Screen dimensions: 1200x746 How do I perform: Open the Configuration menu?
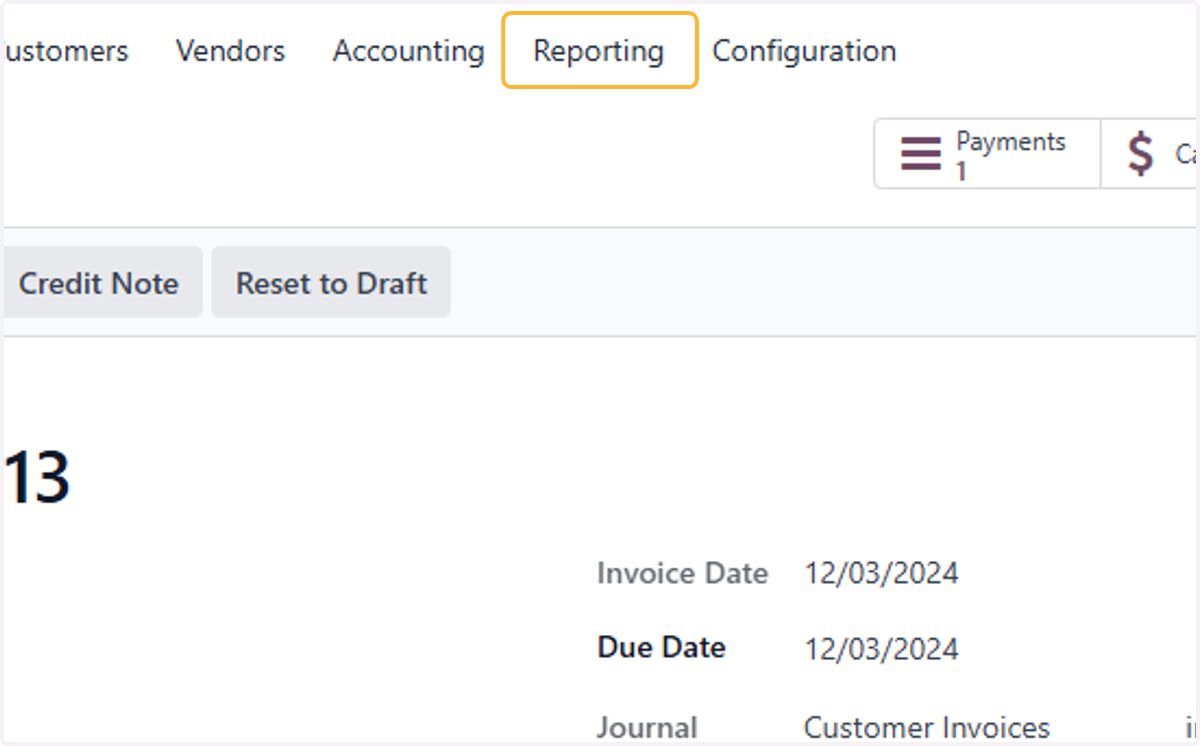point(804,51)
